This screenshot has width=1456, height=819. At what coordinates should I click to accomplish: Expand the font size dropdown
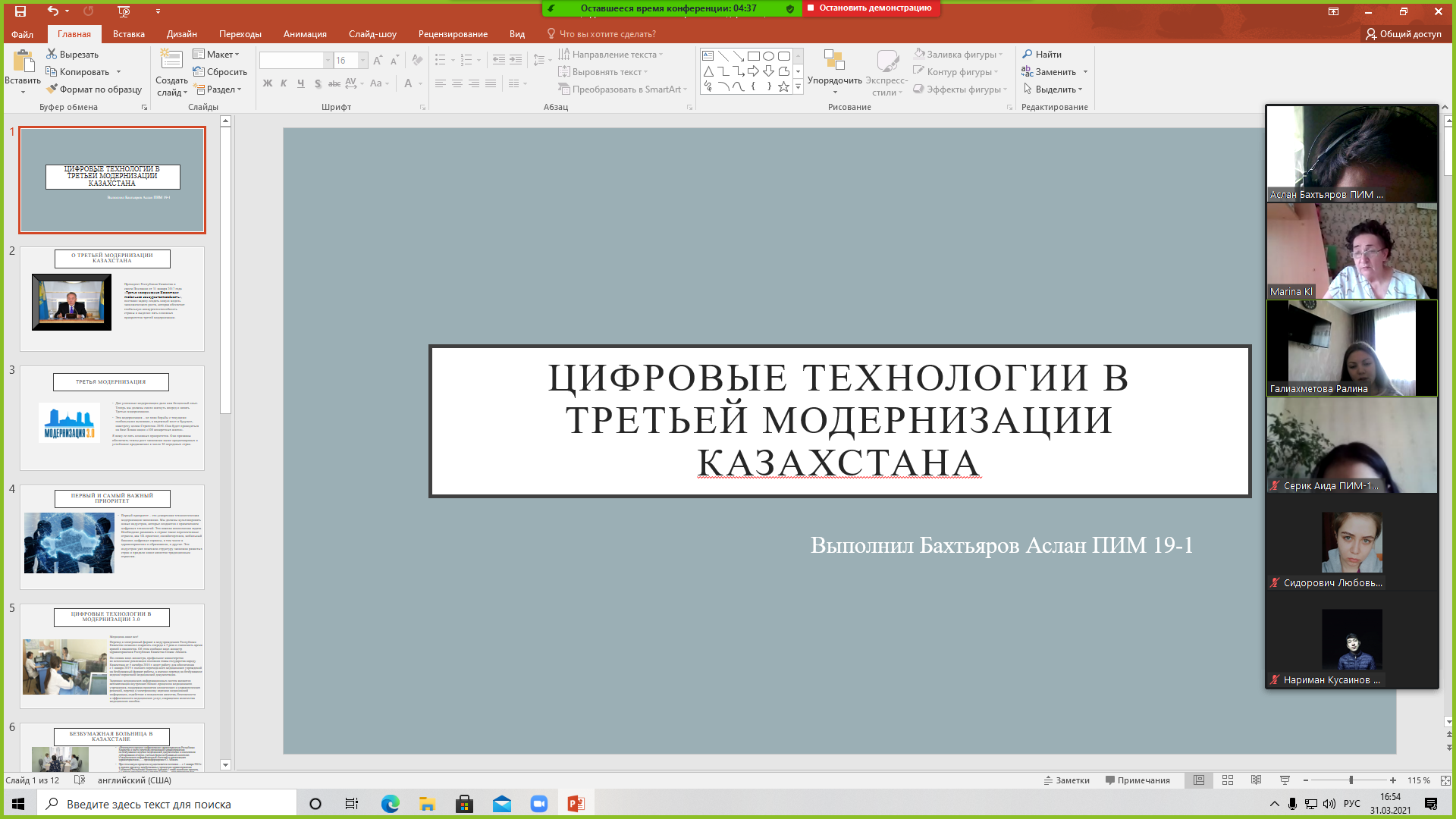point(363,61)
